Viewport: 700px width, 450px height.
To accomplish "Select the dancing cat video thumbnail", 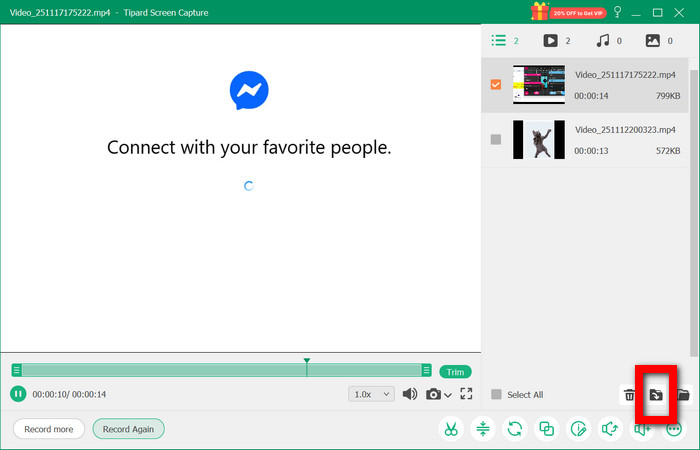I will coord(539,139).
